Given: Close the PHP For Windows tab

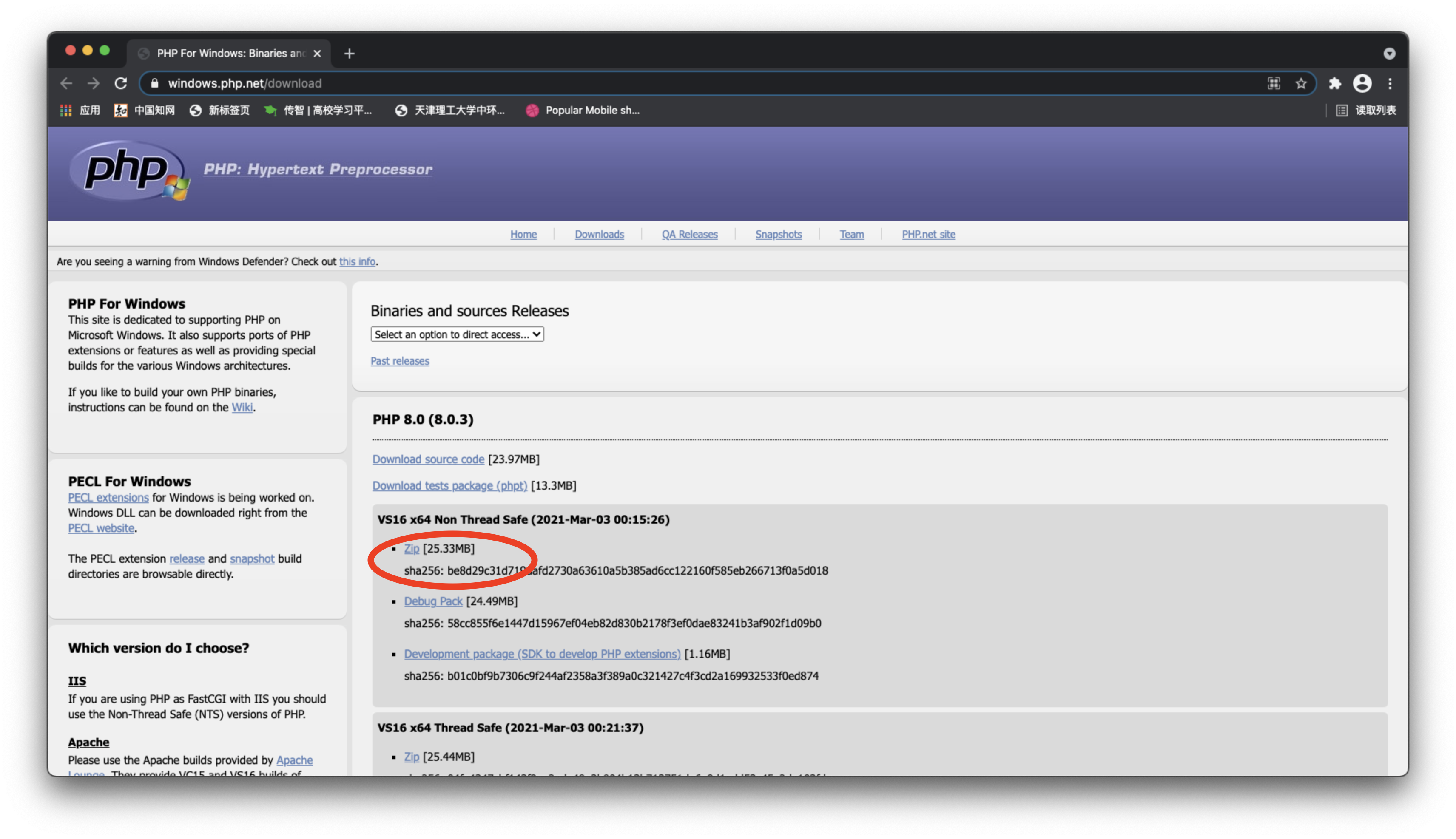Looking at the screenshot, I should [317, 54].
